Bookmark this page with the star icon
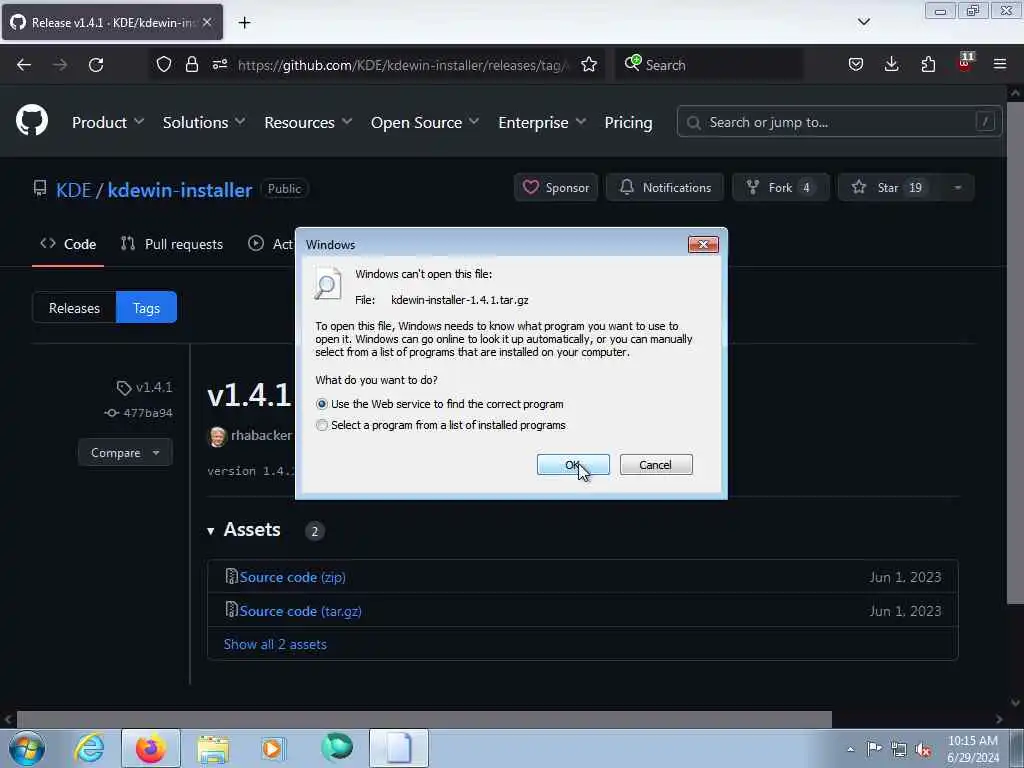The image size is (1024, 768). click(x=589, y=65)
